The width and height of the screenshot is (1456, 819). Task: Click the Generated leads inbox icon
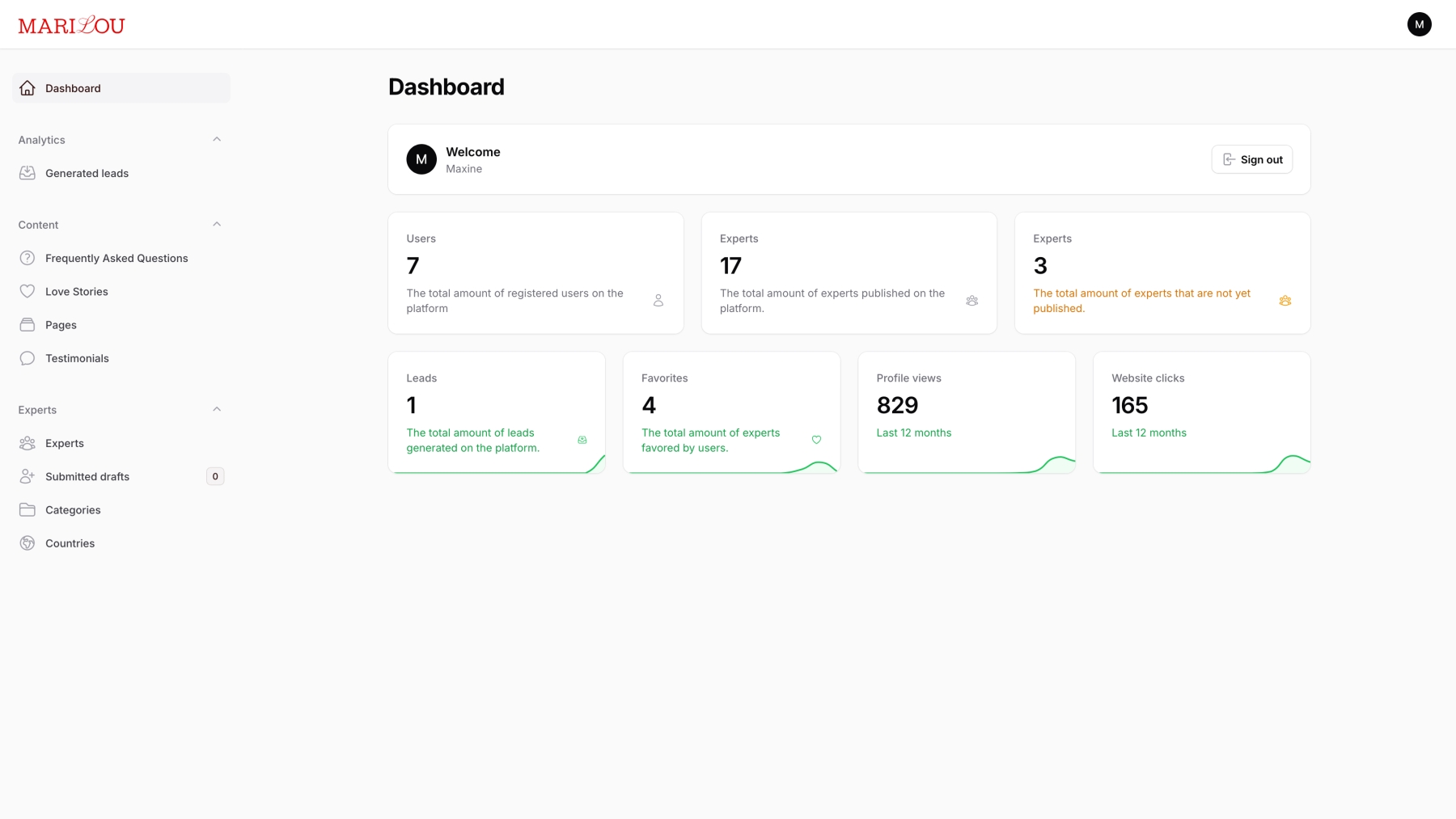tap(28, 173)
